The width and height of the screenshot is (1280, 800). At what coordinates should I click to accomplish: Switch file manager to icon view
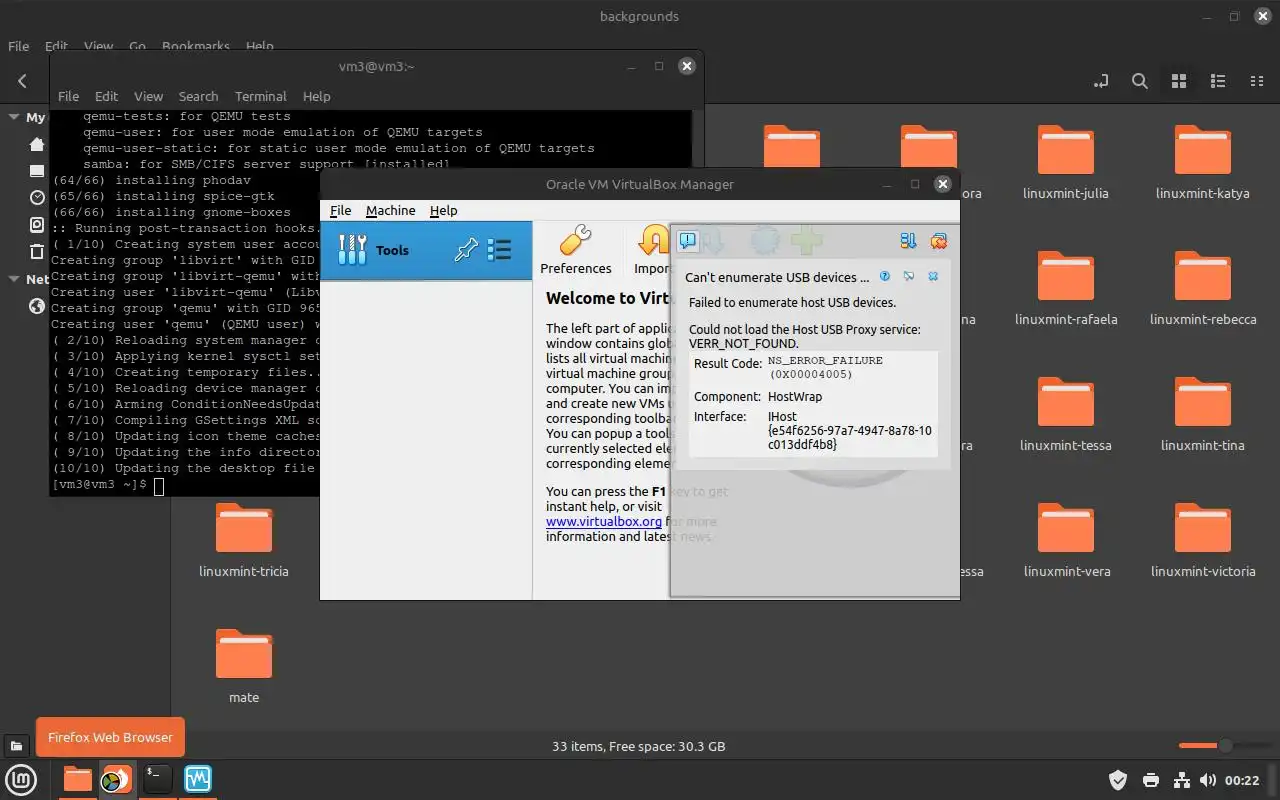1179,81
